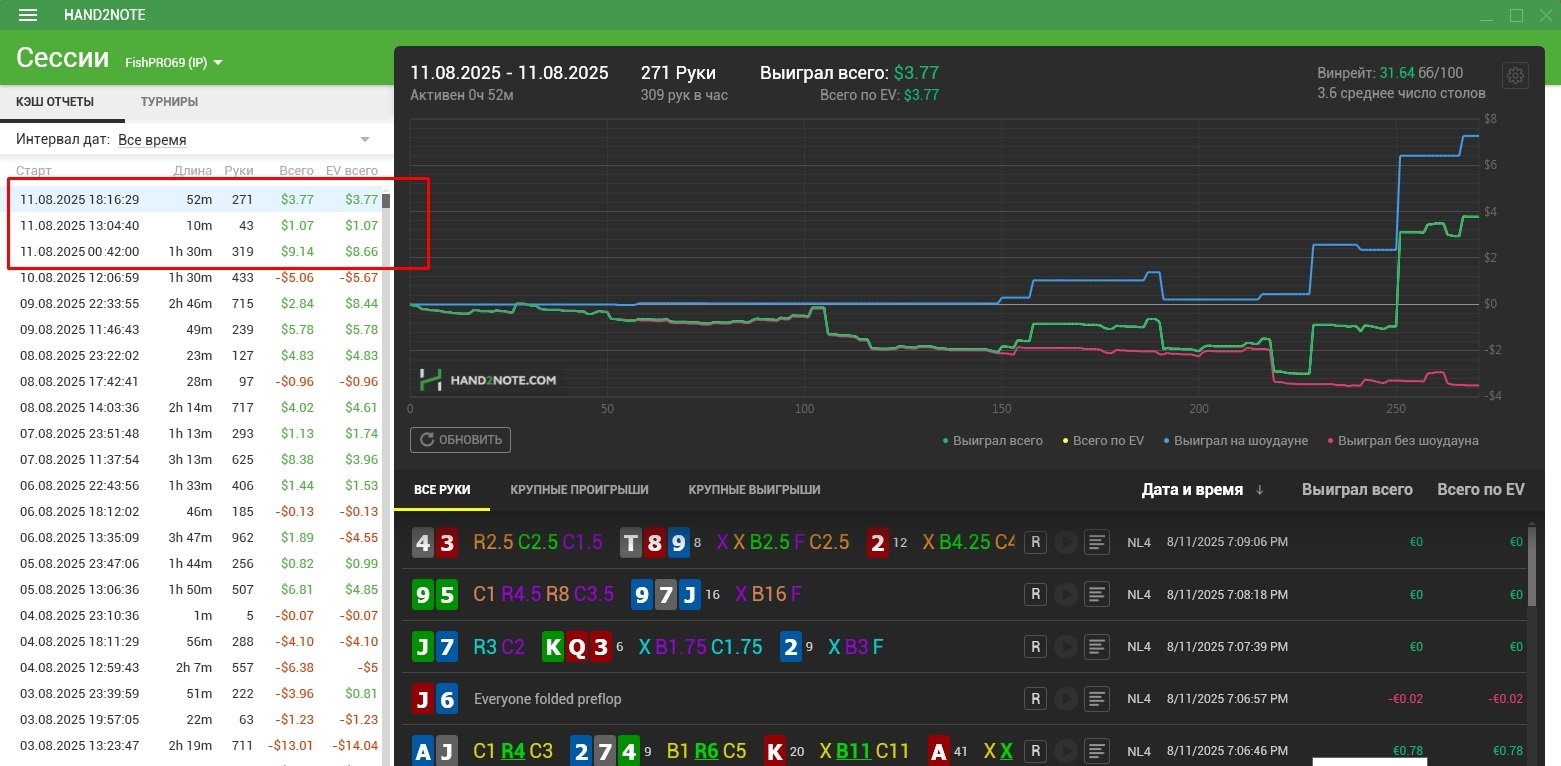Open the Интервал дат Все время dropdown
Screen dimensions: 1561x766
click(244, 140)
